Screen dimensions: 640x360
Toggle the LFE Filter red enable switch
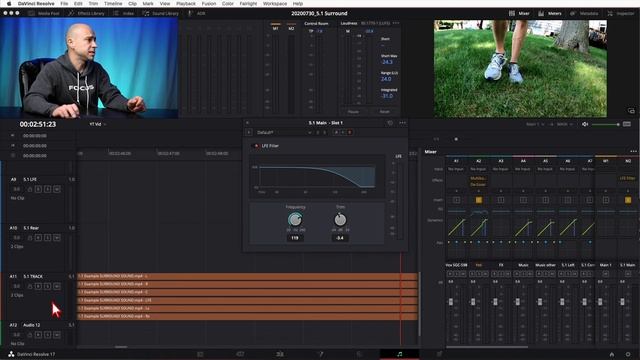point(256,146)
